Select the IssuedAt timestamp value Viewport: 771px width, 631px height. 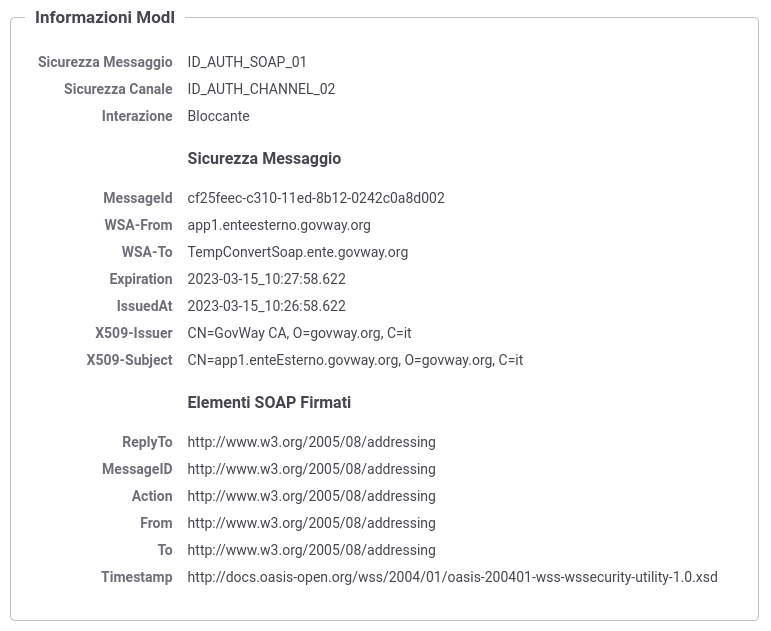pos(267,306)
